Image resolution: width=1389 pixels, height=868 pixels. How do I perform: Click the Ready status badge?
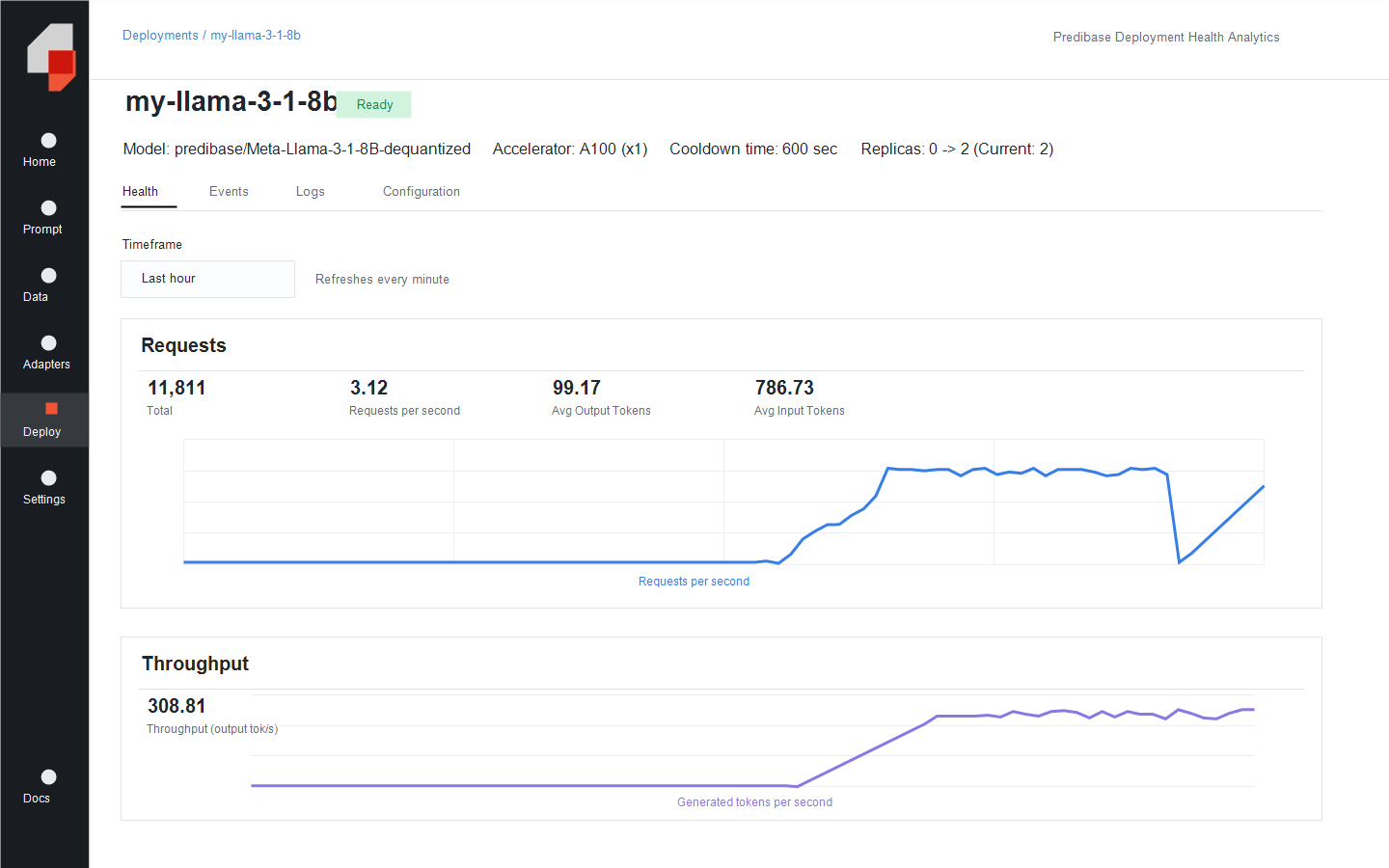[374, 104]
